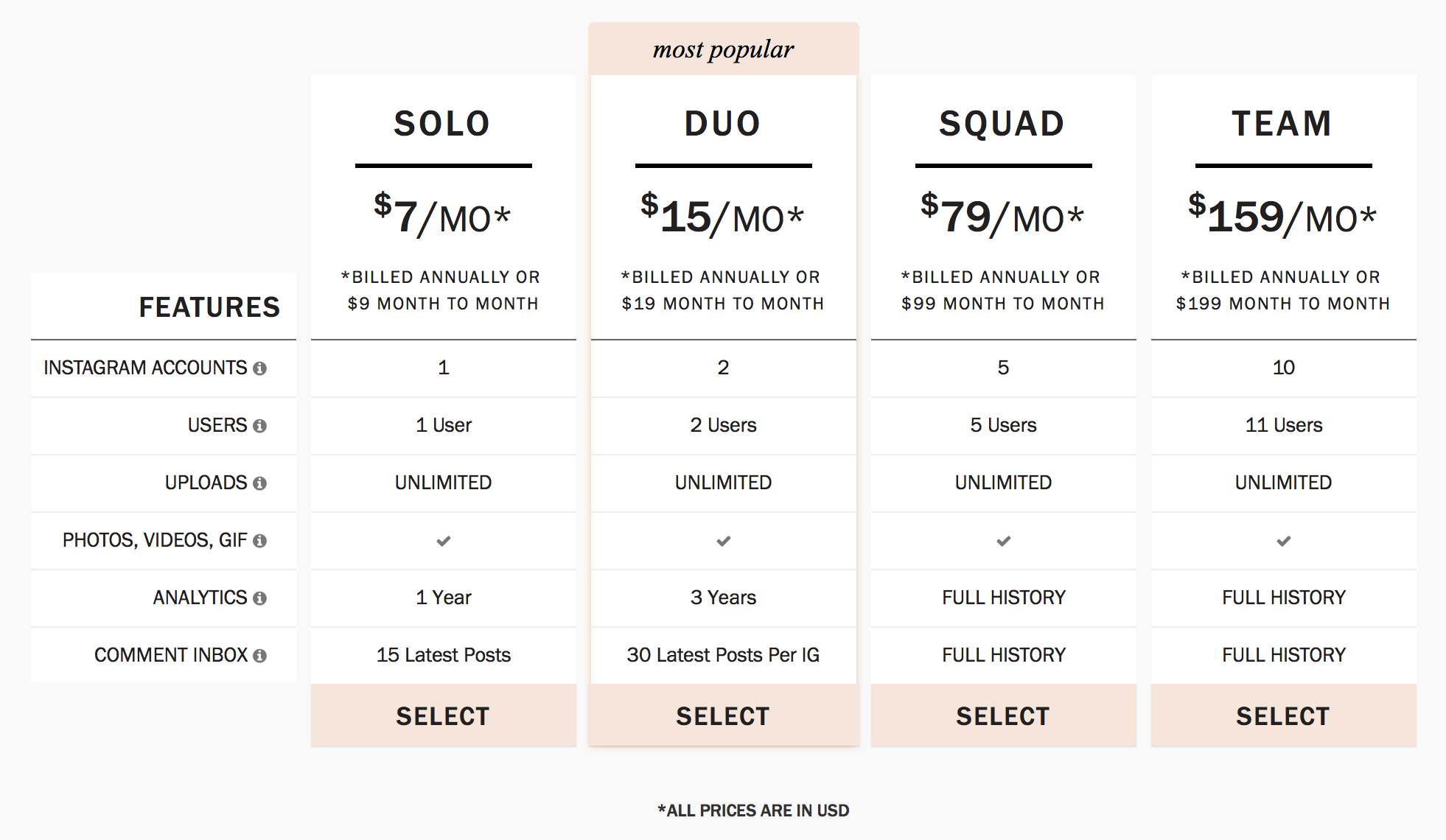Select the Solo plan
This screenshot has width=1446, height=840.
click(x=444, y=715)
